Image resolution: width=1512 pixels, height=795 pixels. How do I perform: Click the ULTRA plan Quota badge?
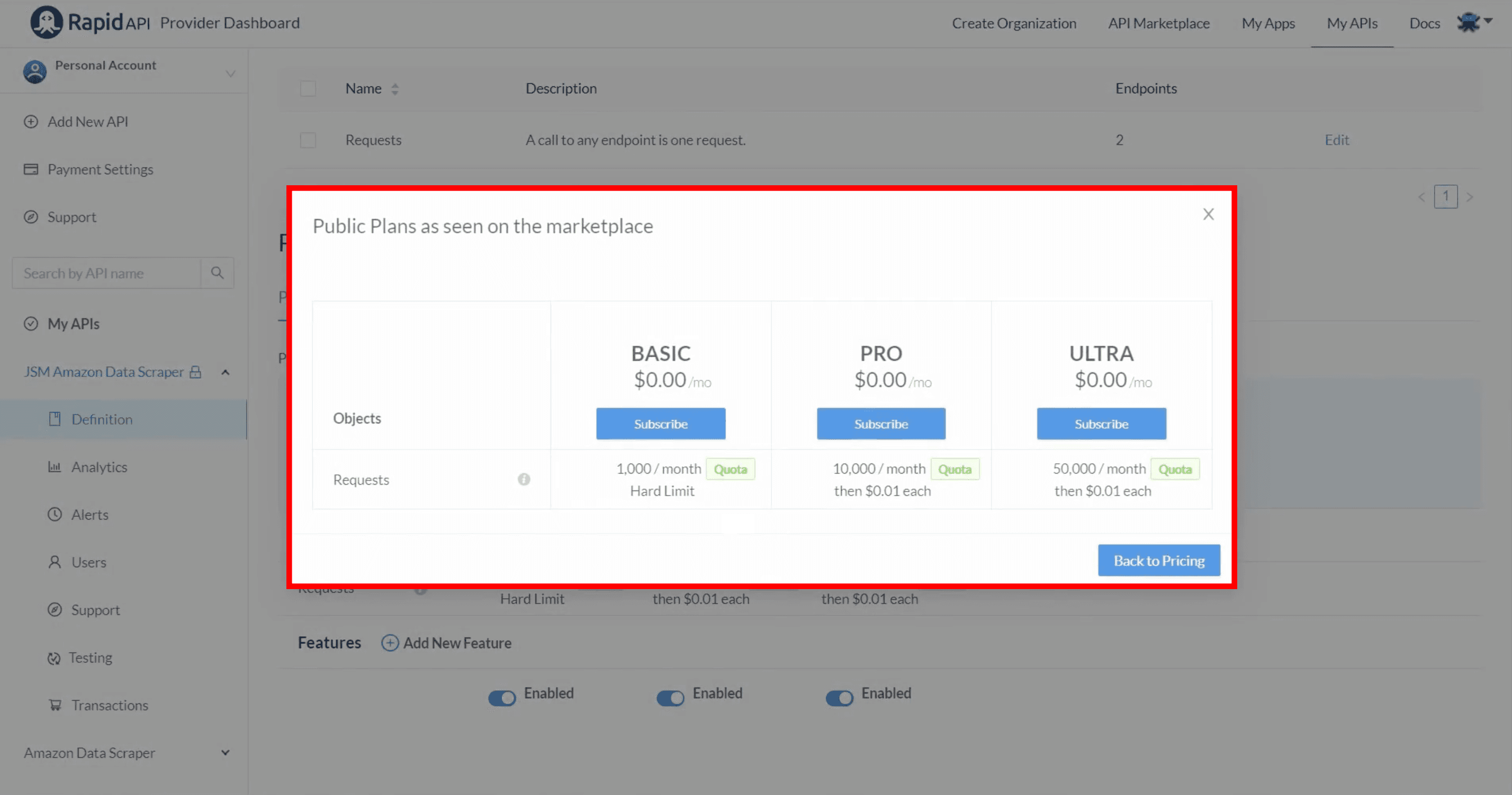coord(1174,469)
